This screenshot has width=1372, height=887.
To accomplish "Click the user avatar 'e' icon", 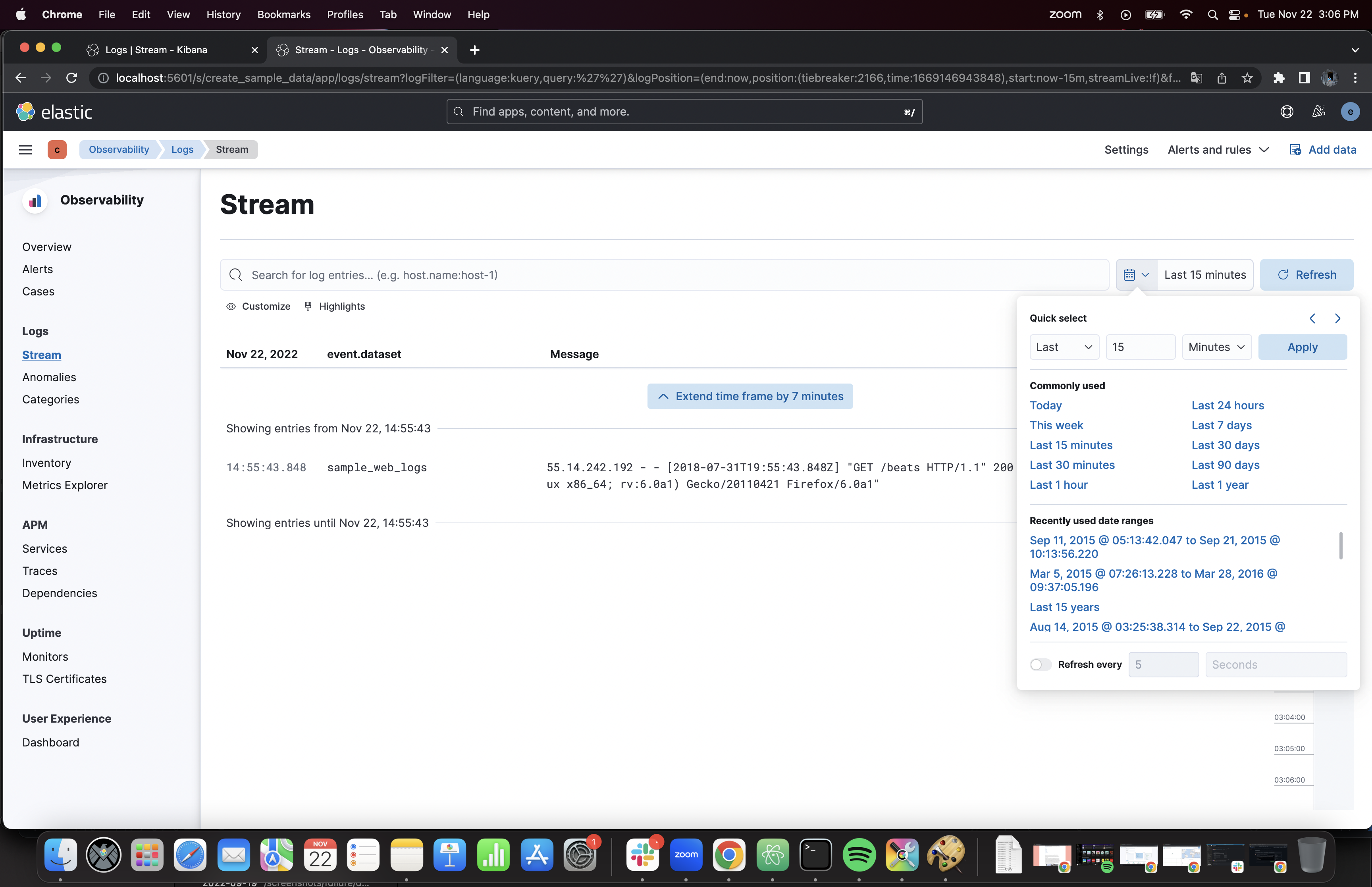I will point(1350,112).
